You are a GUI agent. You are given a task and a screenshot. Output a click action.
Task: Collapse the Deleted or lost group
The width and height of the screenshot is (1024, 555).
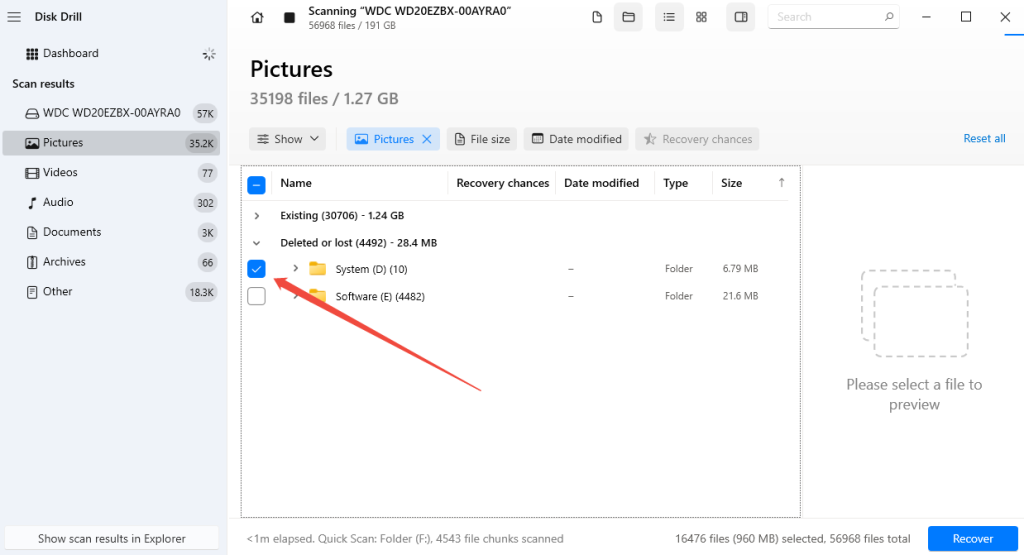[257, 243]
